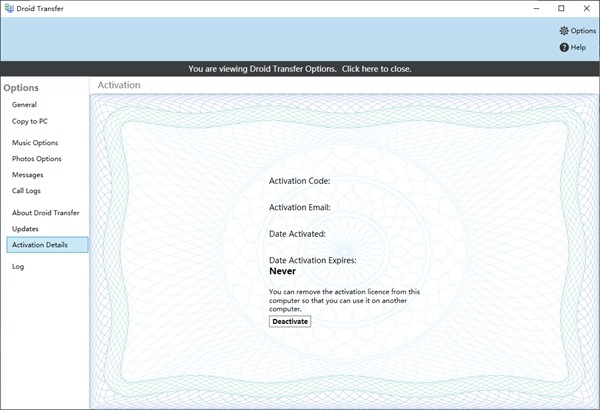Viewport: 600px width, 410px height.
Task: Click the Help text label in header
Action: click(x=578, y=47)
